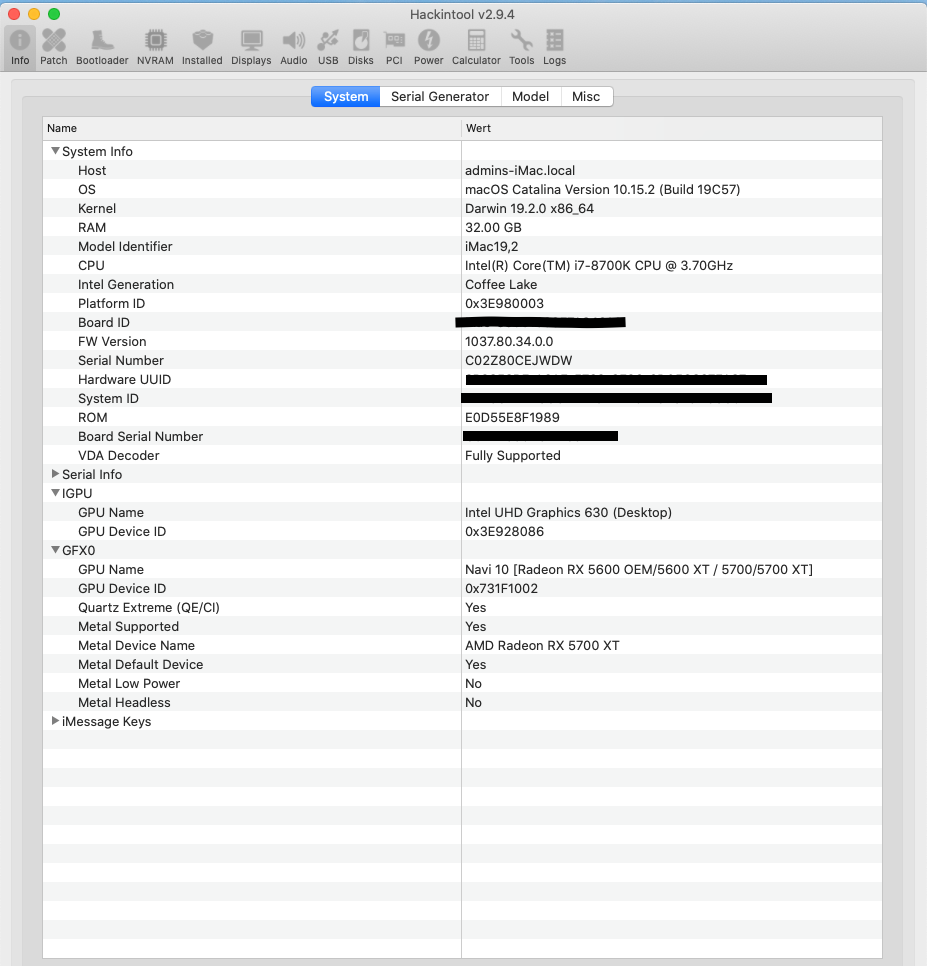Viewport: 927px width, 966px height.
Task: Select the FW Version value 1037.80.34.0.0
Action: [x=509, y=341]
